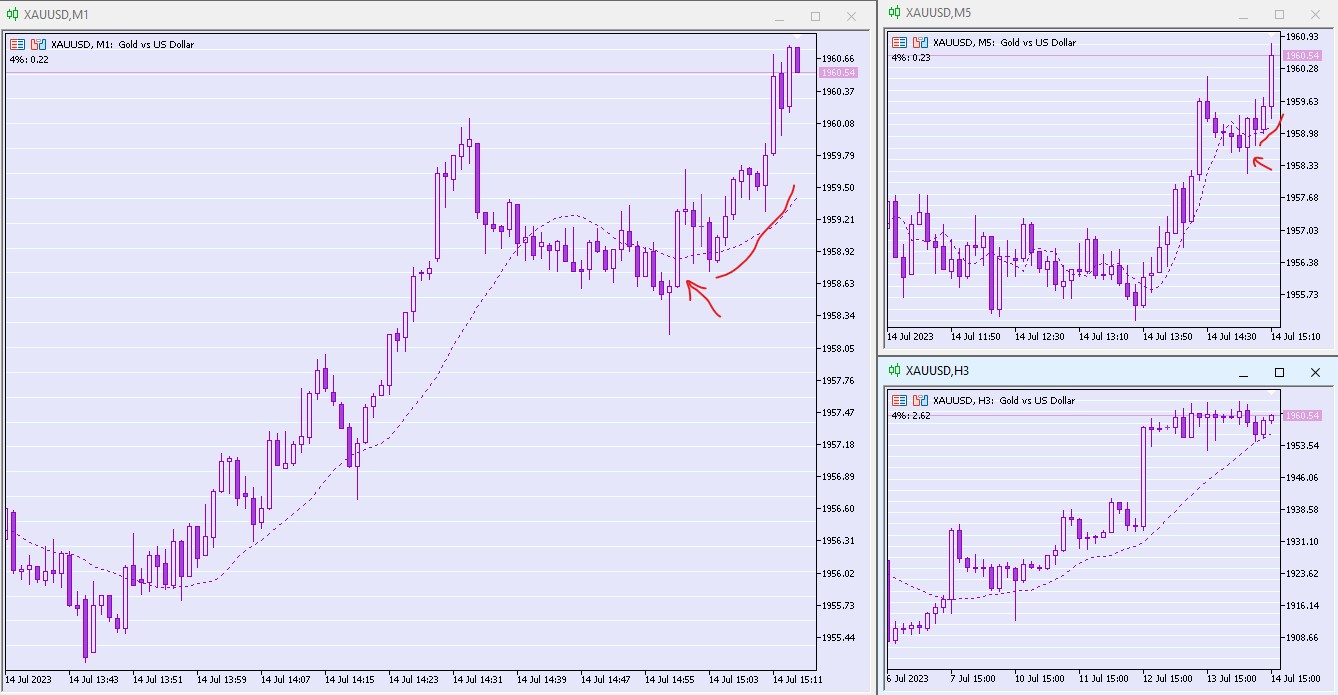Click price scale value 1955.73 on M5 chart
The width and height of the screenshot is (1338, 695).
[1302, 295]
